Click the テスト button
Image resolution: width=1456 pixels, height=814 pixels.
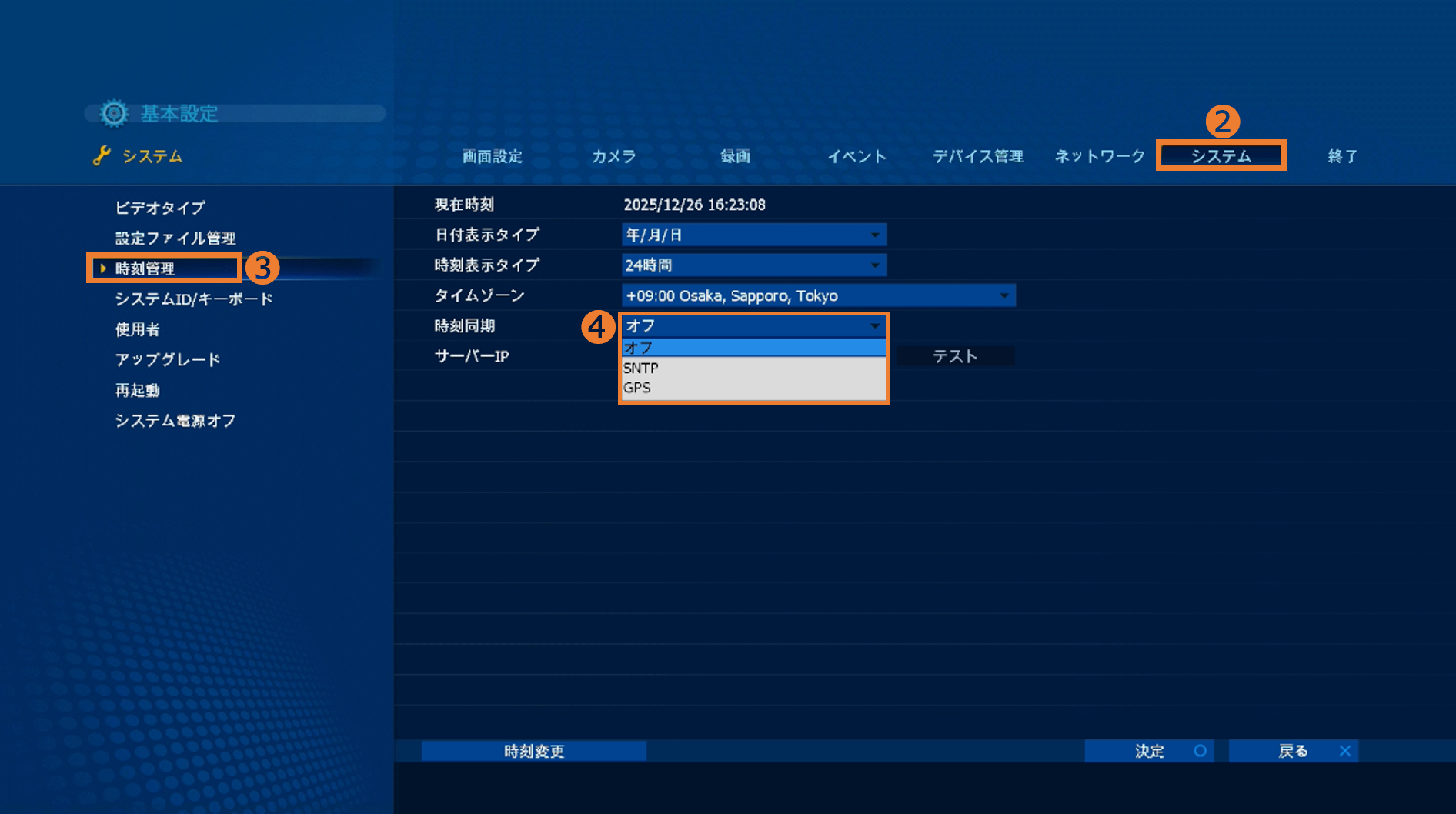tap(955, 356)
